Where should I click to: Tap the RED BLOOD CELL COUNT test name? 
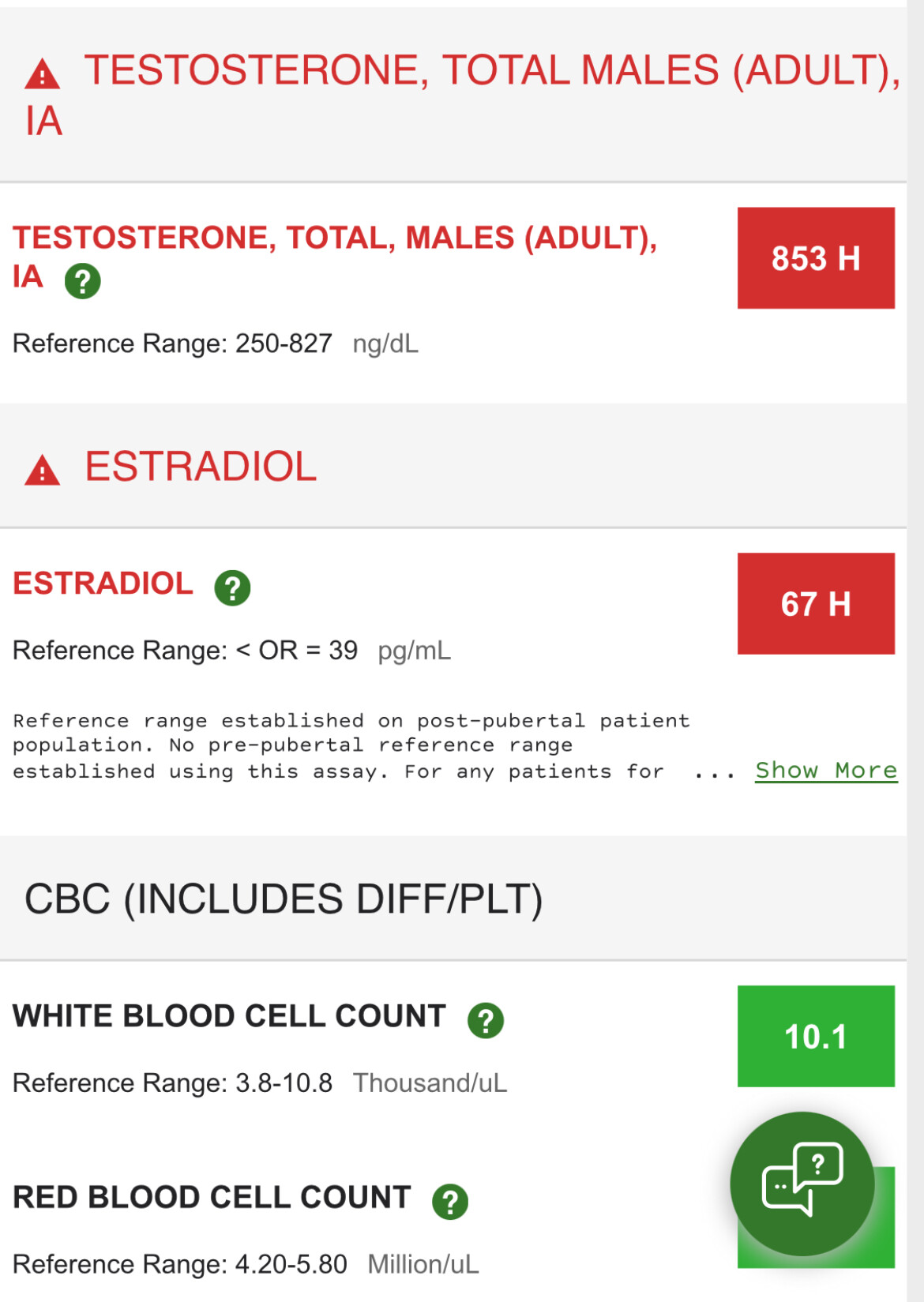point(212,1198)
